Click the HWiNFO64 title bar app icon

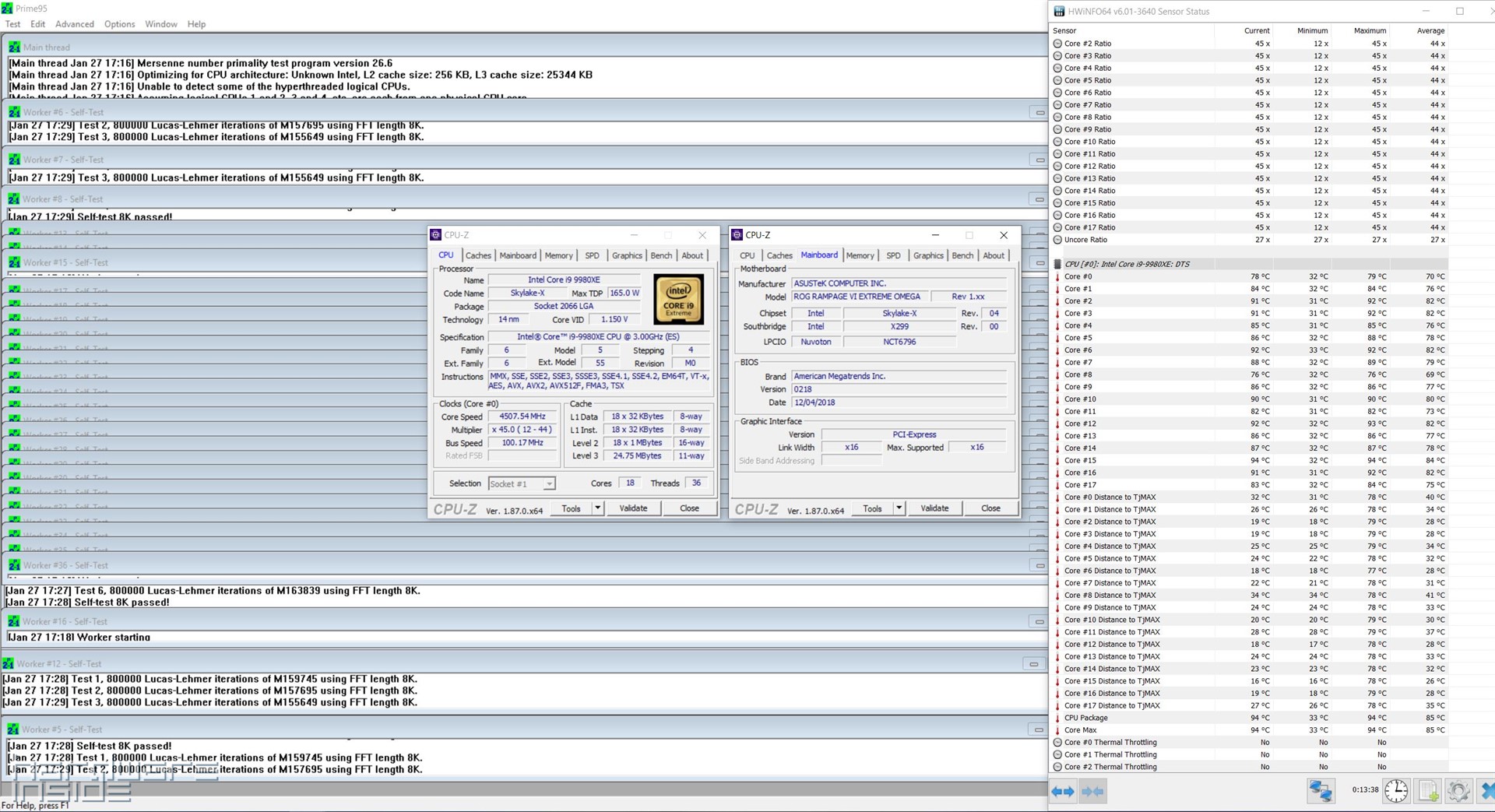[1059, 12]
